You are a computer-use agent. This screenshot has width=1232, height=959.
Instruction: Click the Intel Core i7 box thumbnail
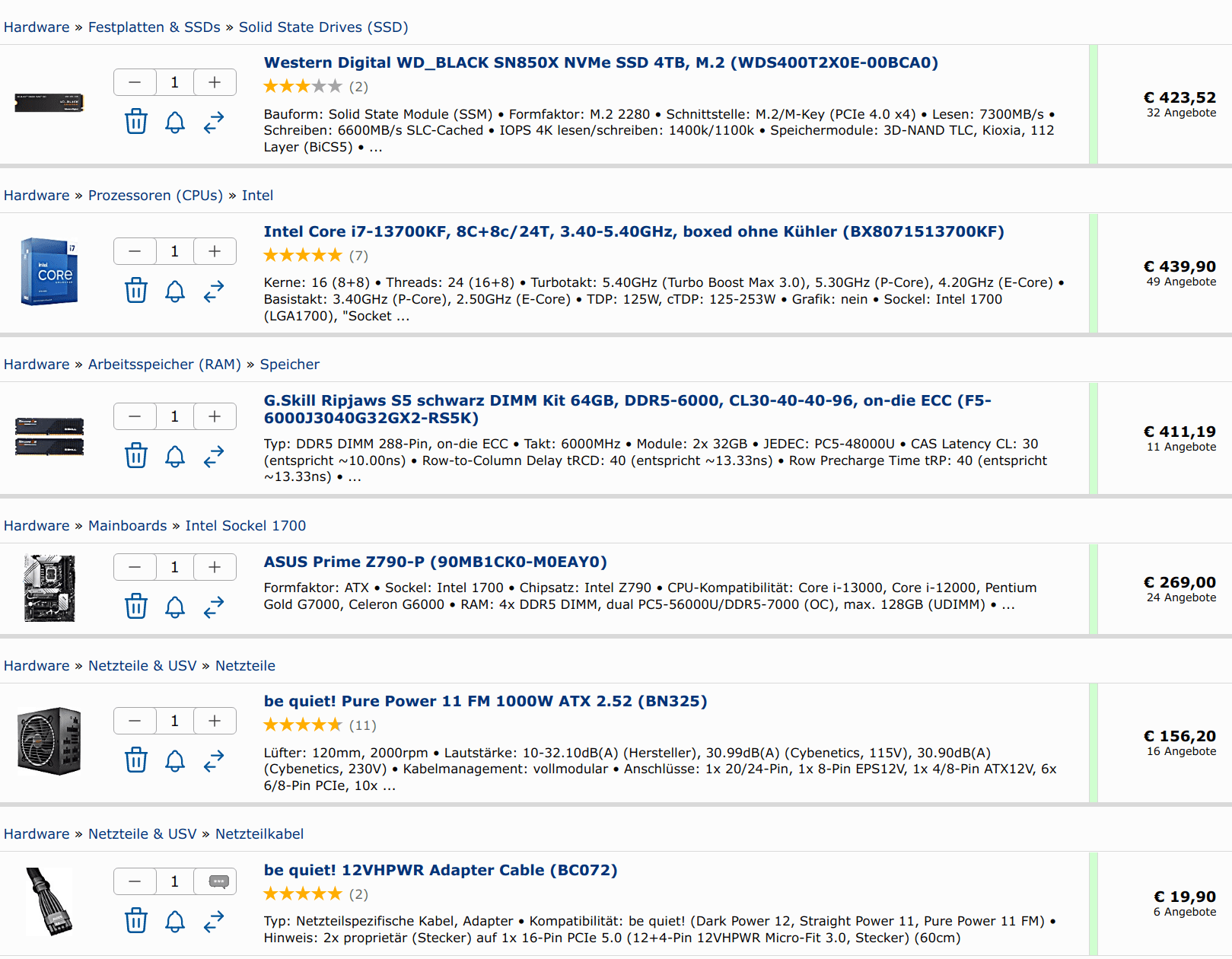click(49, 272)
